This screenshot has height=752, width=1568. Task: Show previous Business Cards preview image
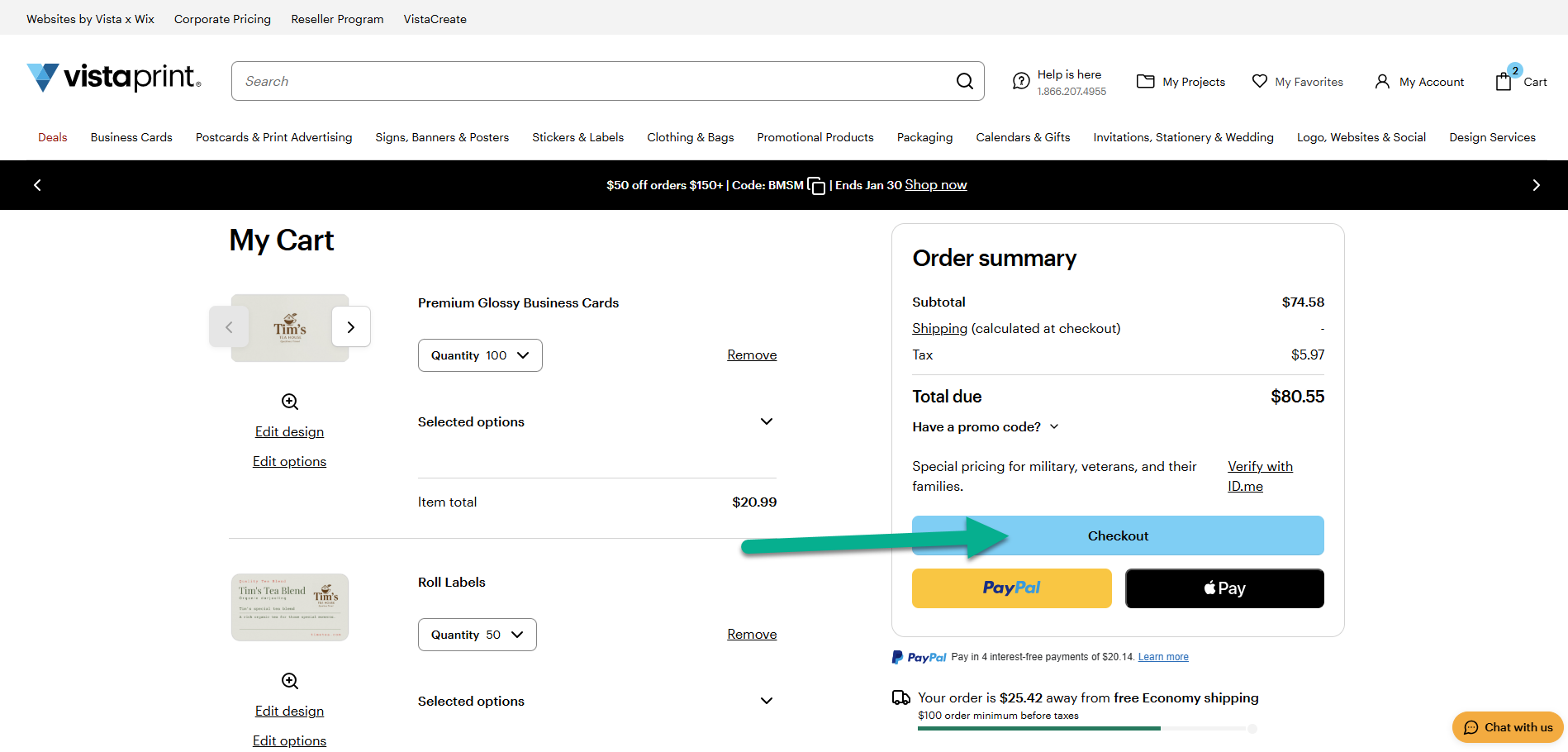(229, 327)
